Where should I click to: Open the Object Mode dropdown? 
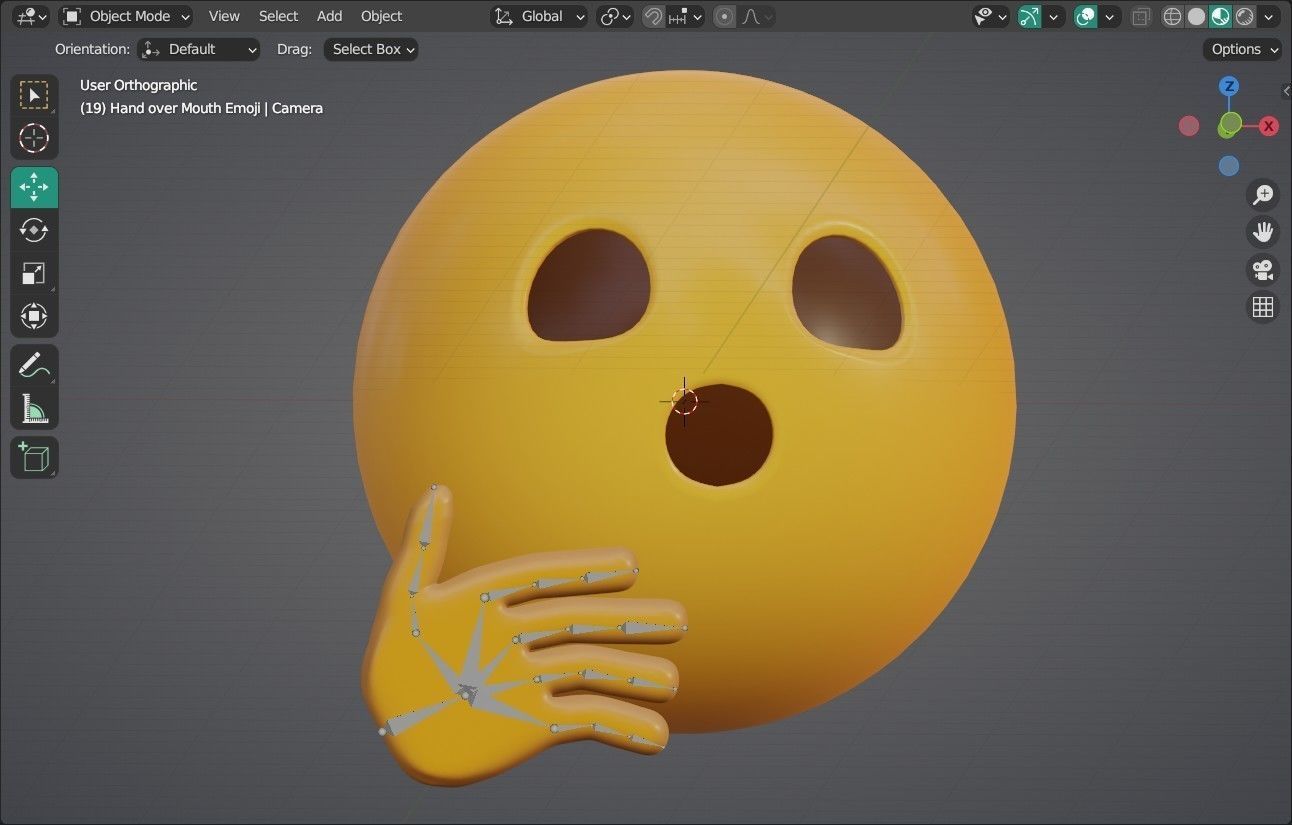pos(125,16)
